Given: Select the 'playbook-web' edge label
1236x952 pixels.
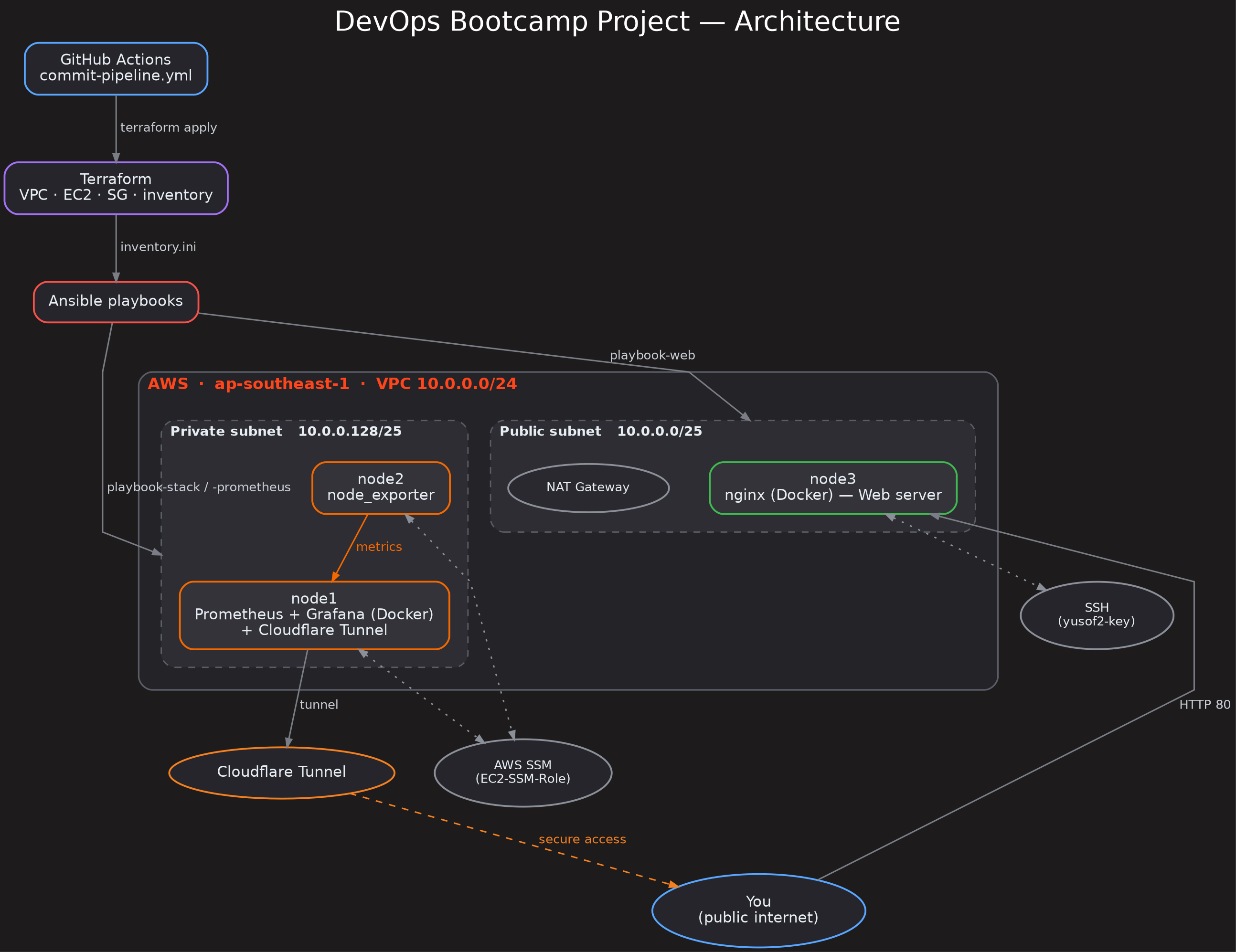Looking at the screenshot, I should pyautogui.click(x=652, y=356).
